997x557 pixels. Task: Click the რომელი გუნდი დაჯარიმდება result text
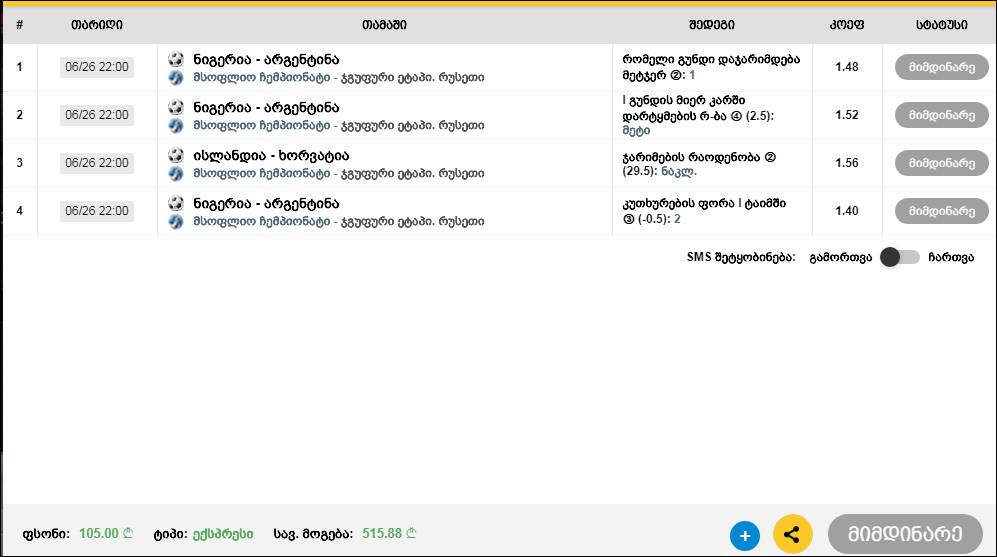711,67
